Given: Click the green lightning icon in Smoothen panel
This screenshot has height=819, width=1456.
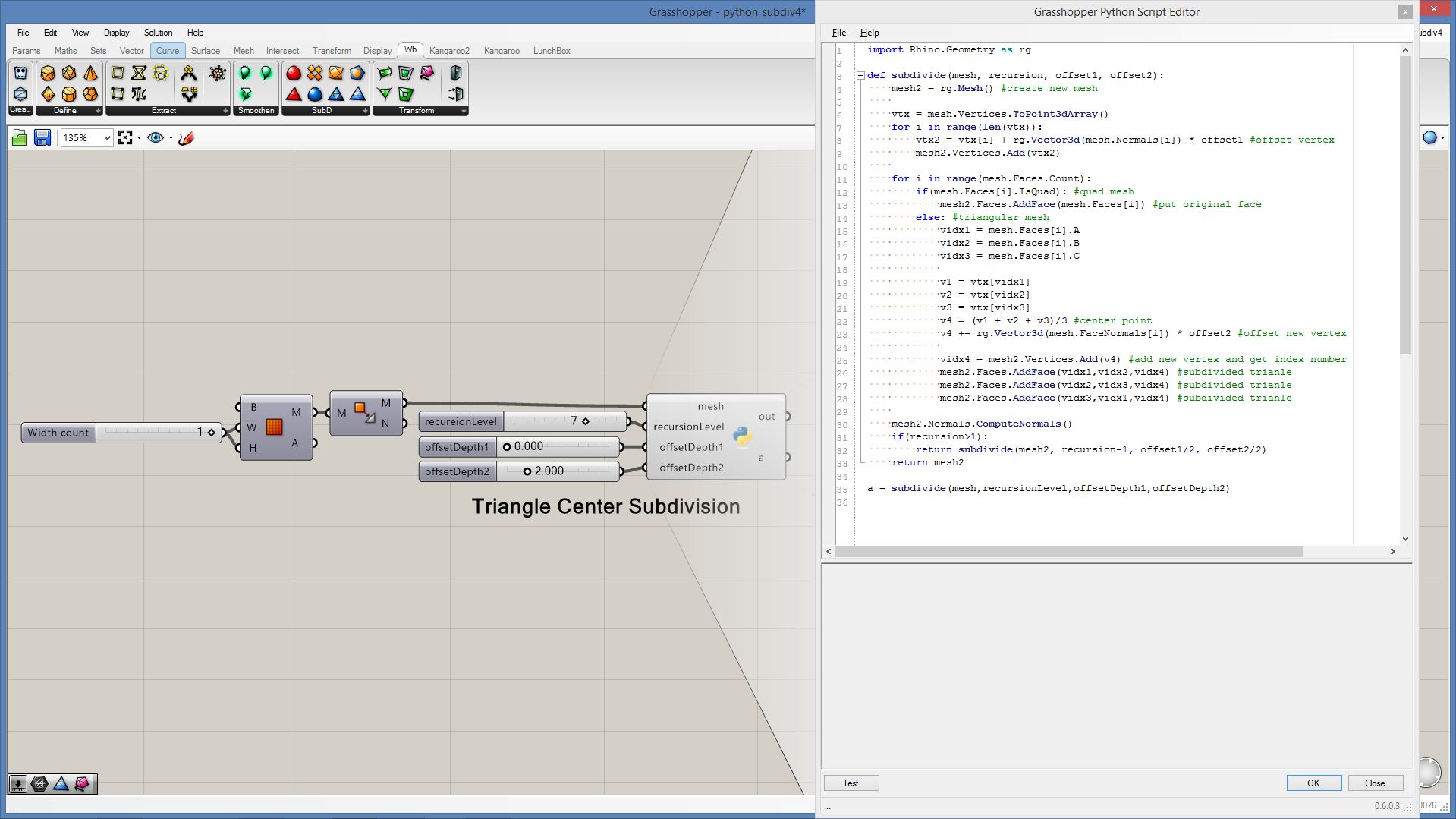Looking at the screenshot, I should click(245, 94).
